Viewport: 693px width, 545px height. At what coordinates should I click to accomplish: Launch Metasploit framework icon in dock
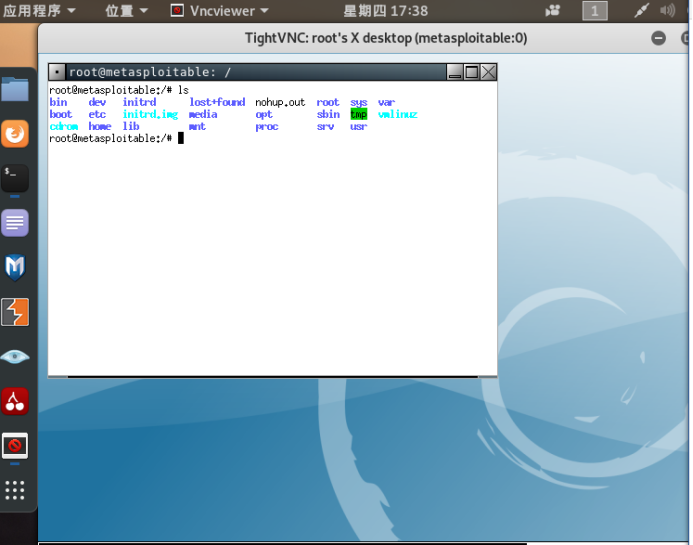coord(15,267)
